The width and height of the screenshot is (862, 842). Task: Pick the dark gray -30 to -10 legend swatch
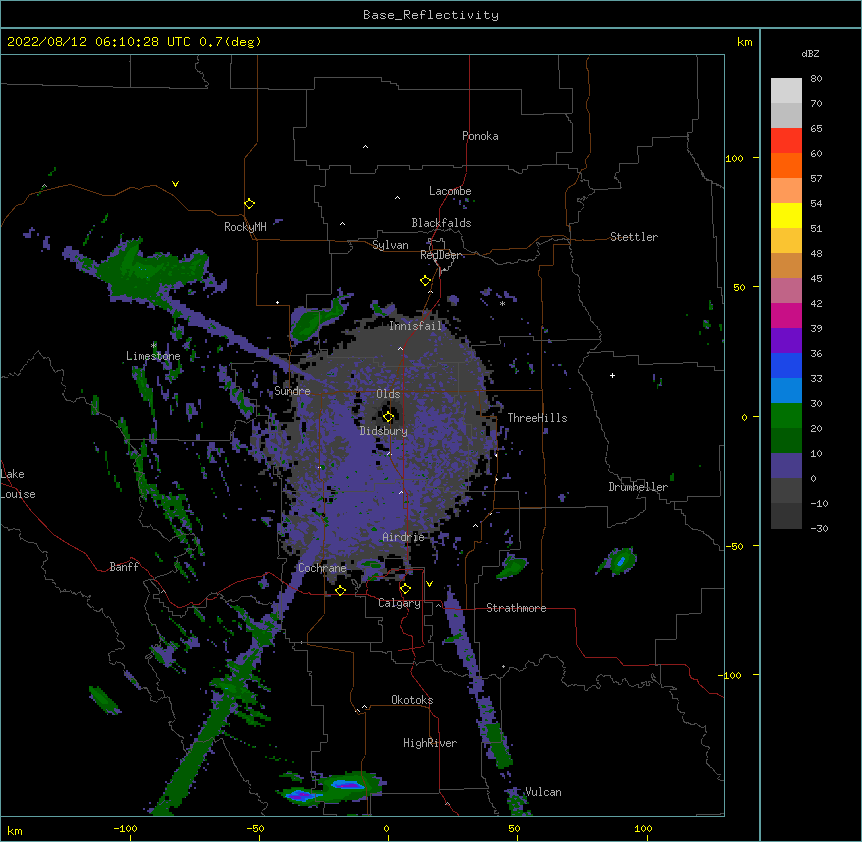(x=786, y=516)
